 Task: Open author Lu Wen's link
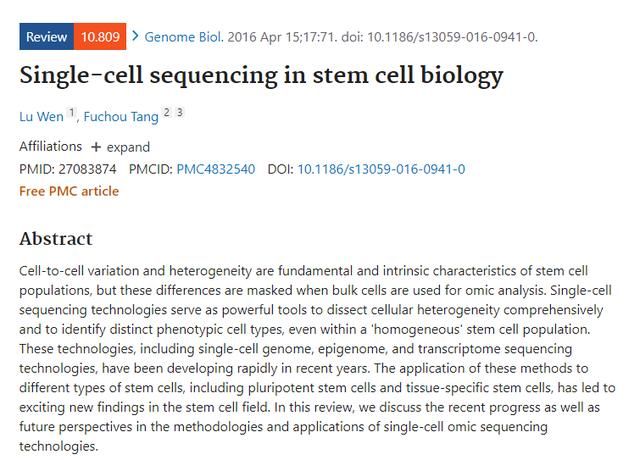[41, 116]
